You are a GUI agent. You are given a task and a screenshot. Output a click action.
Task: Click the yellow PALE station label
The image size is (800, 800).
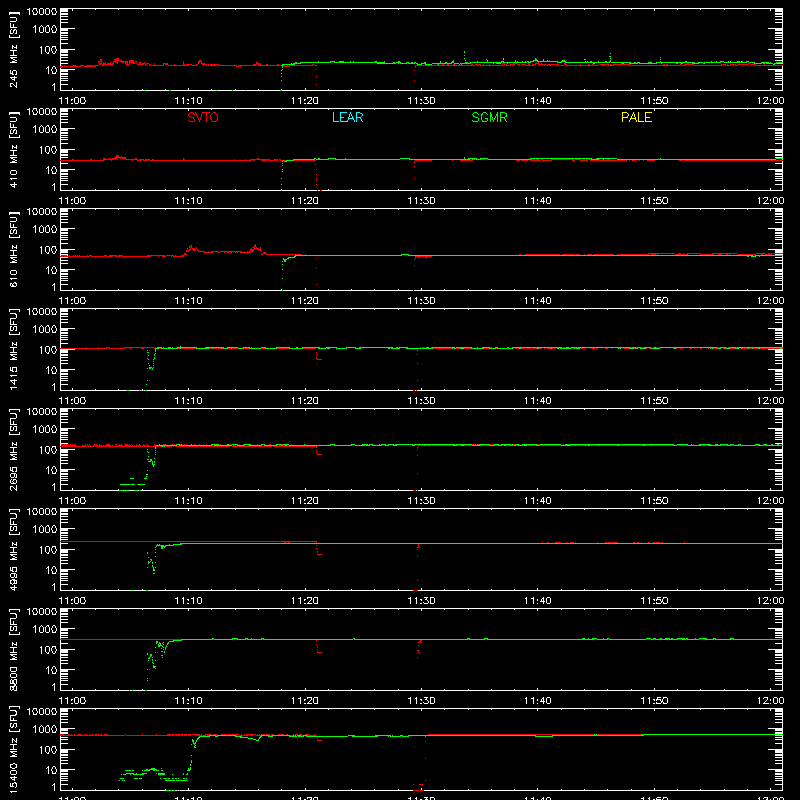[636, 117]
